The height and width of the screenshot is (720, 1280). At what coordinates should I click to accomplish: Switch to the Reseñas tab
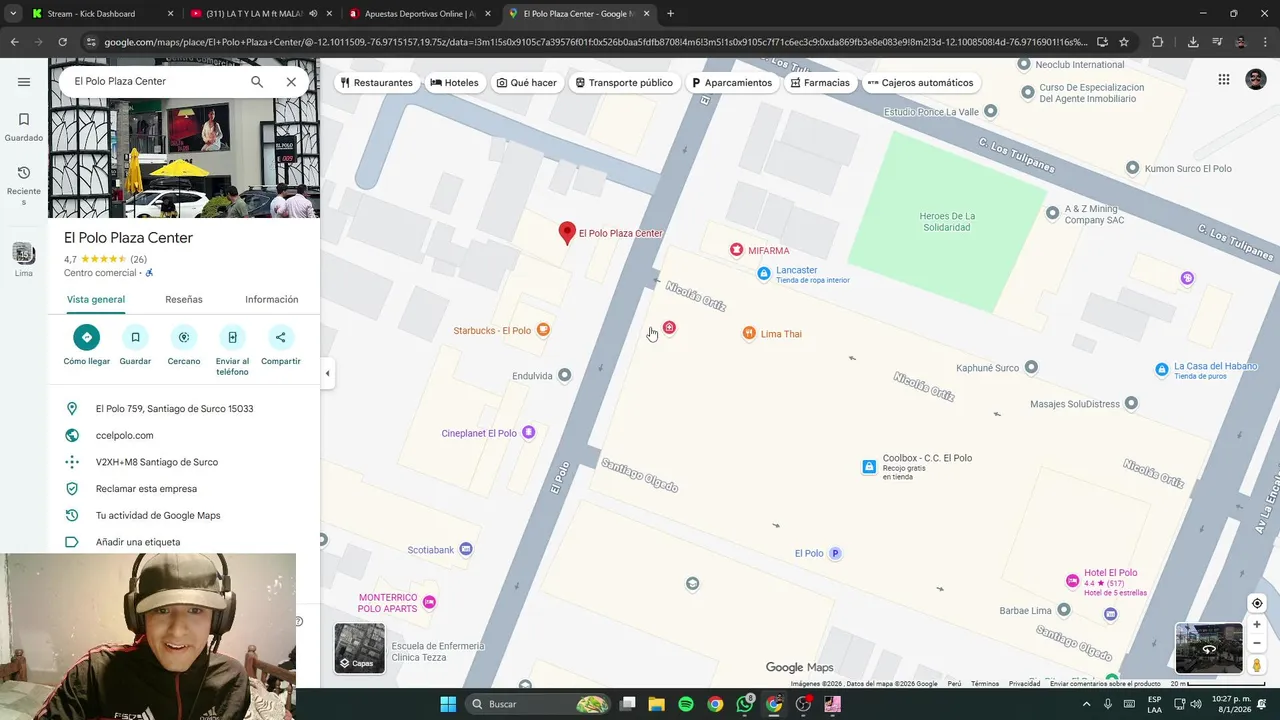[184, 299]
